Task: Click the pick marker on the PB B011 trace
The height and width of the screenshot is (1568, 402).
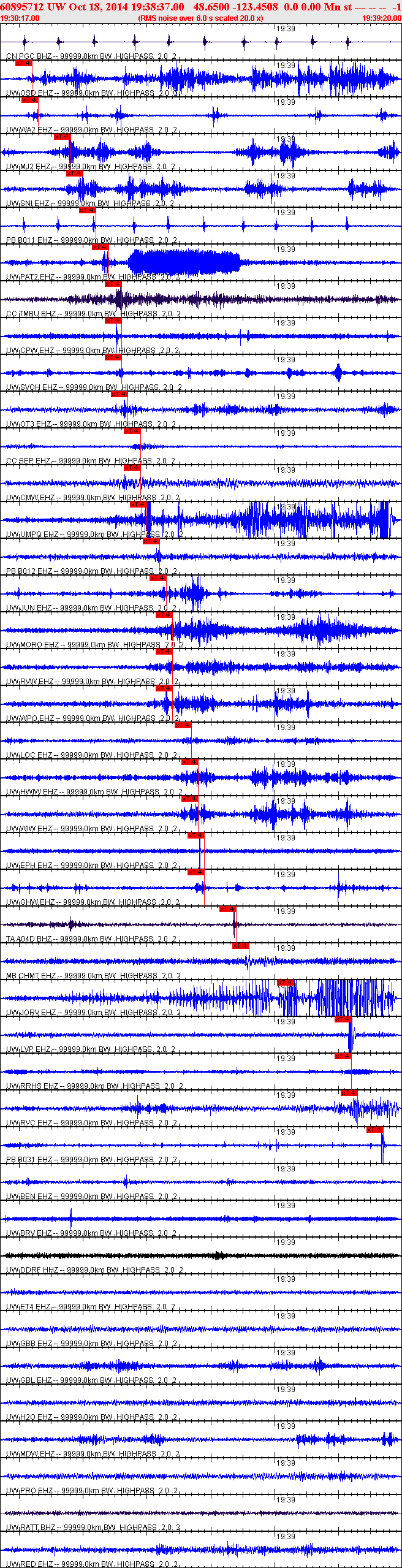Action: (x=87, y=210)
